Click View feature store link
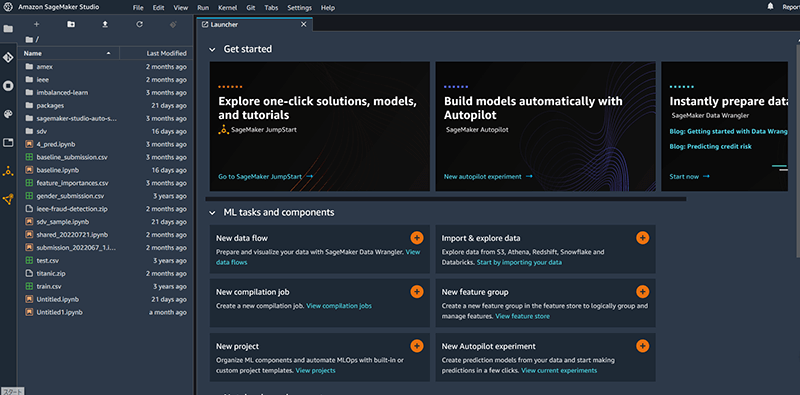Screen dimensions: 800x395 (x=522, y=316)
